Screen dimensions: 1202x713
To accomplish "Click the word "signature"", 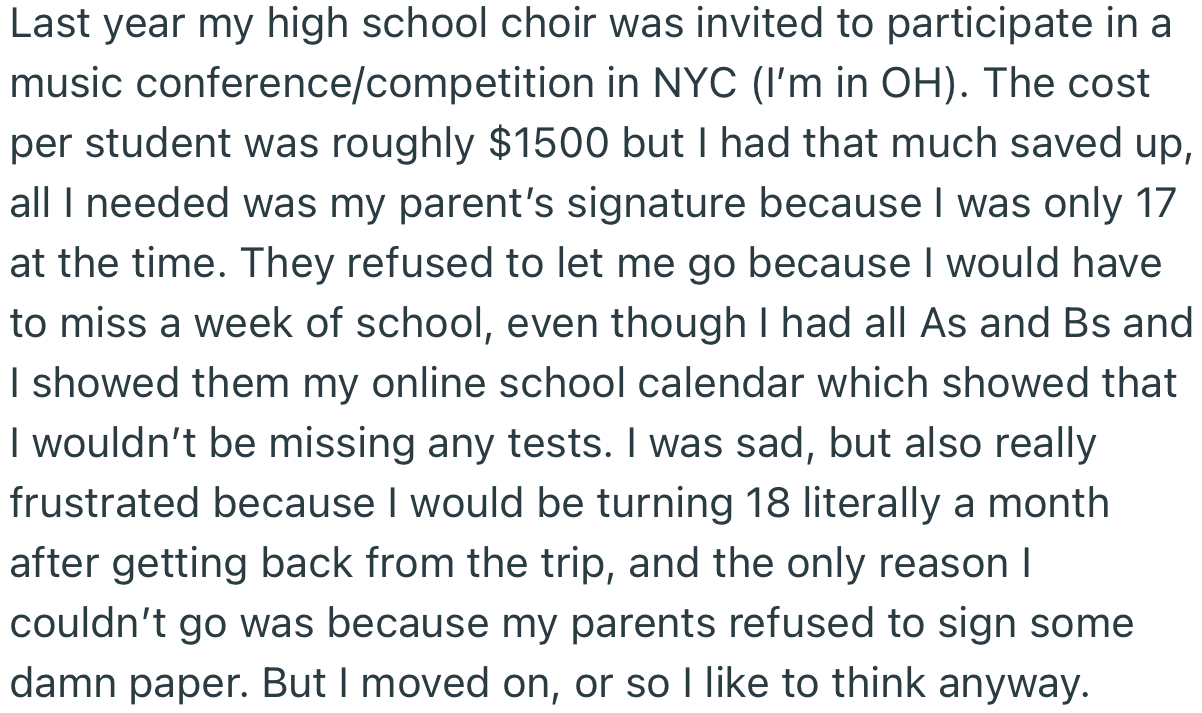I will pyautogui.click(x=628, y=203).
